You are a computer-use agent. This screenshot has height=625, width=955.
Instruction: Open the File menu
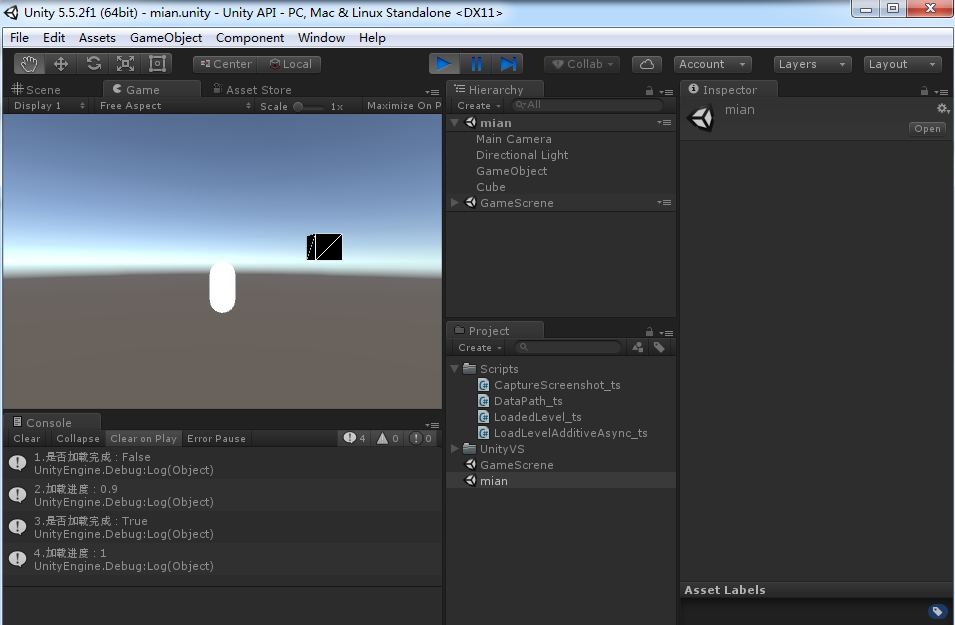pos(19,38)
